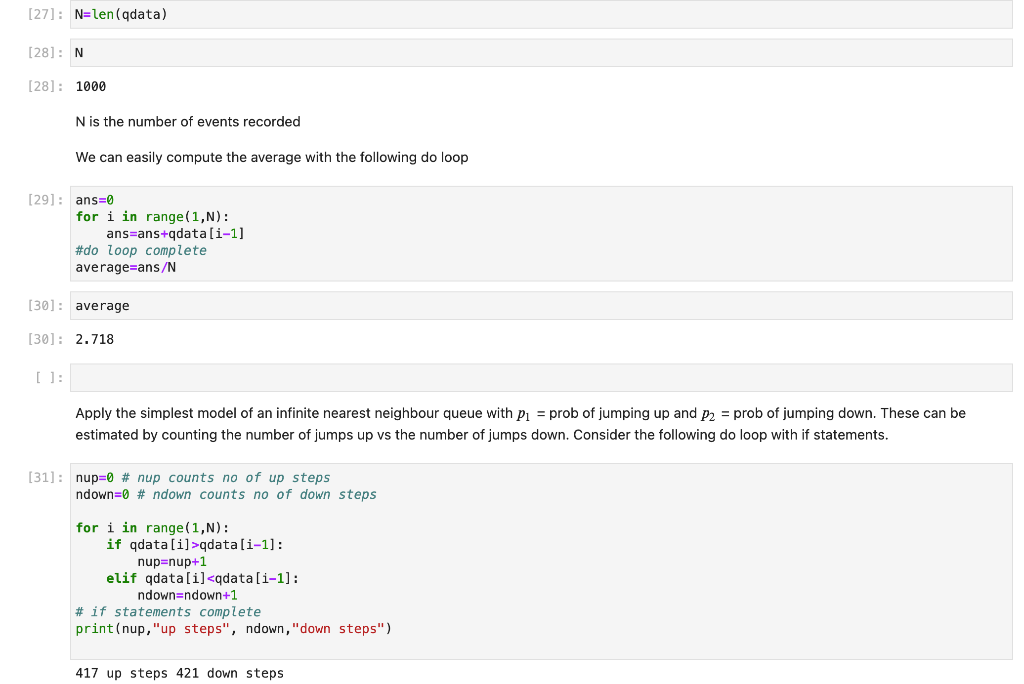This screenshot has height=684, width=1024.
Task: Click the [30]: output prompt beside 2.718
Action: pos(45,339)
